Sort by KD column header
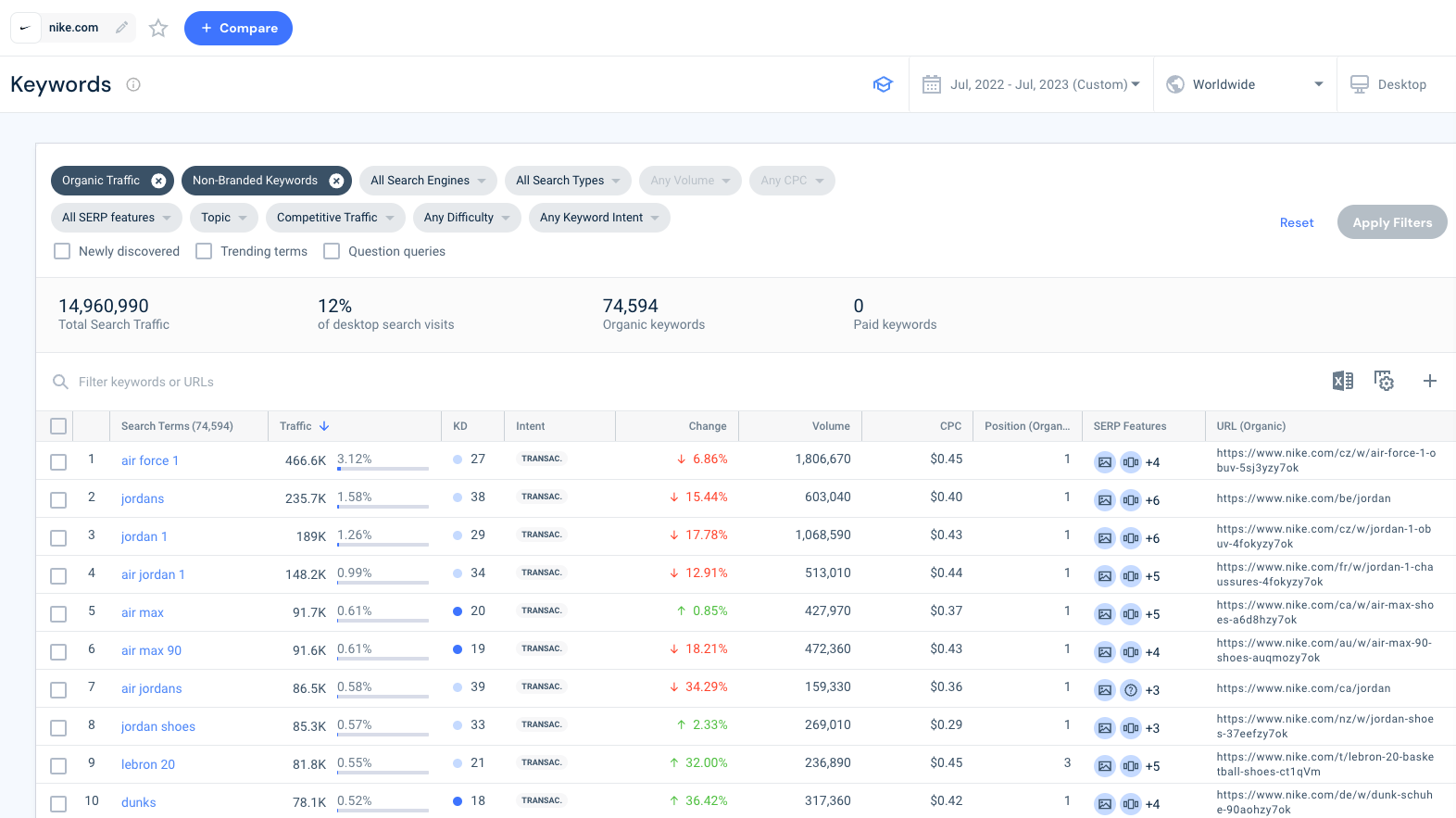The image size is (1456, 818). [x=460, y=426]
